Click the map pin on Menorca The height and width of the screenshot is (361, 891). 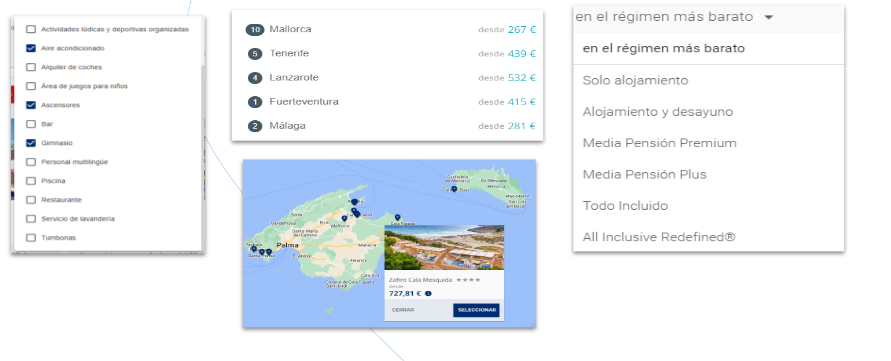tap(454, 189)
